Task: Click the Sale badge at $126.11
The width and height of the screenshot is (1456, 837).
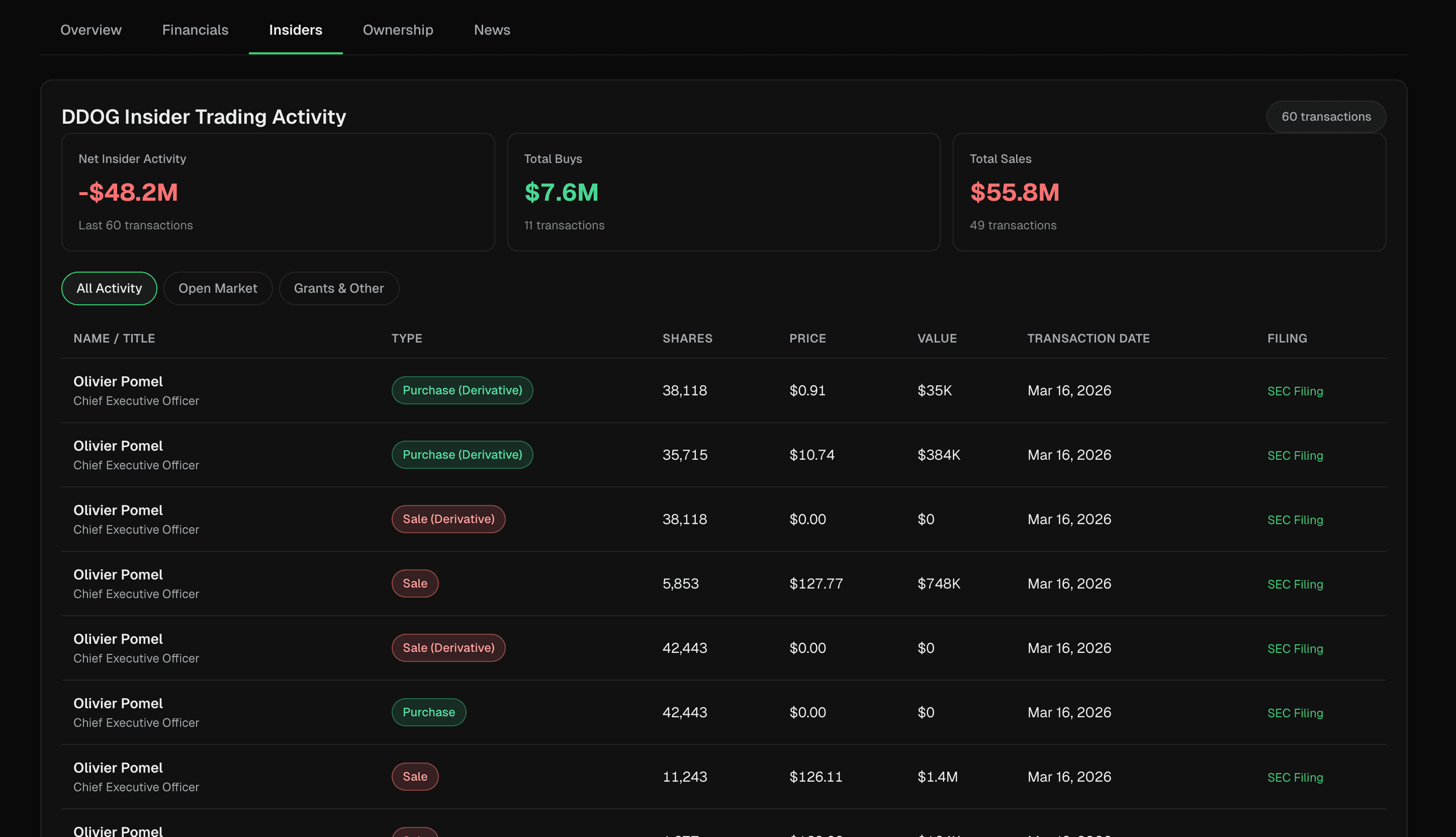Action: [x=415, y=777]
